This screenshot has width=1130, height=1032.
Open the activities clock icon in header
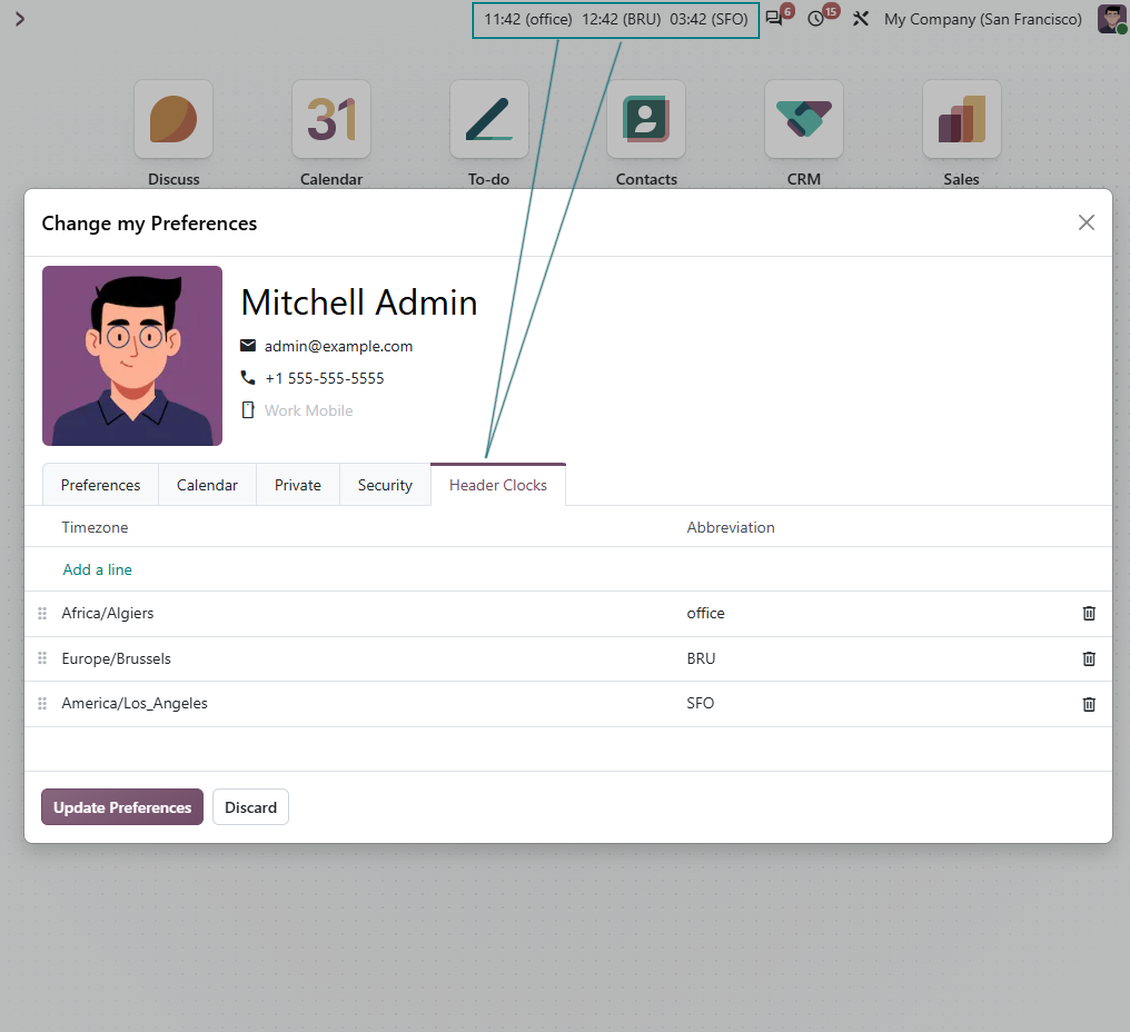click(x=816, y=19)
